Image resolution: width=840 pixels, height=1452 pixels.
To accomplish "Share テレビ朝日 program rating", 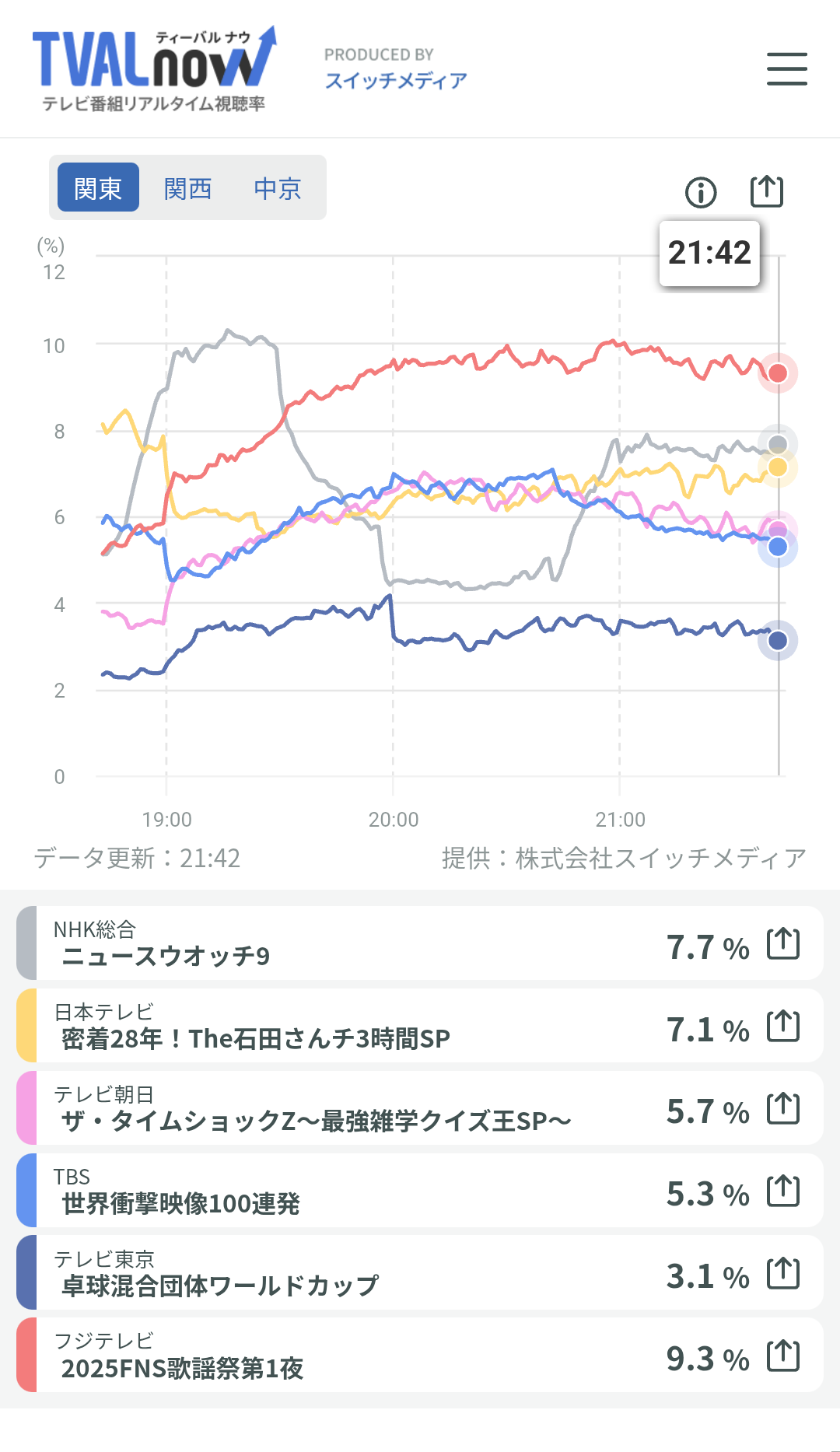I will coord(782,1108).
